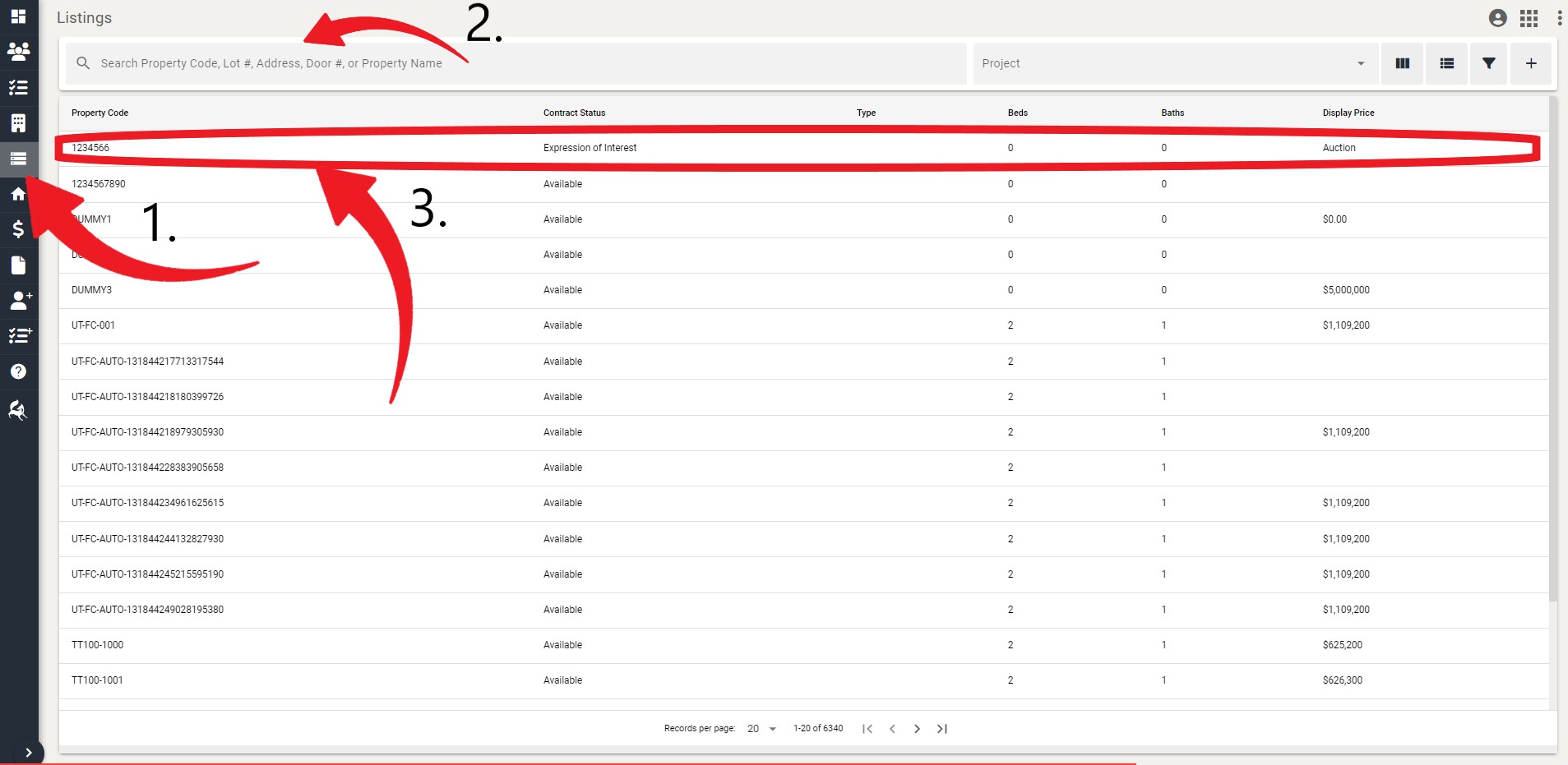Open the three-dot menu at top right
Screen dimensions: 1568x765
coord(1558,17)
